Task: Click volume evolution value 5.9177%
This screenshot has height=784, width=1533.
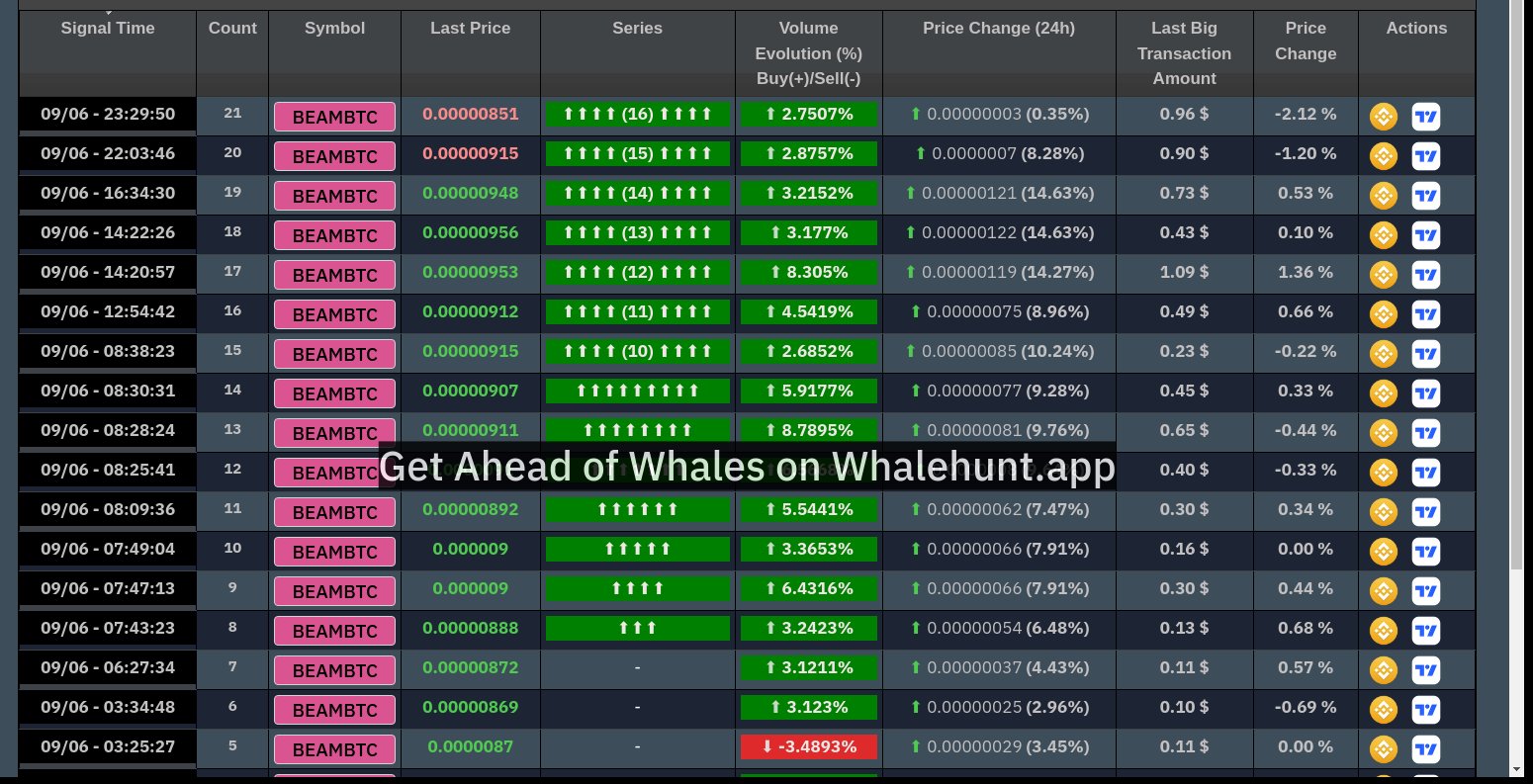Action: point(809,392)
